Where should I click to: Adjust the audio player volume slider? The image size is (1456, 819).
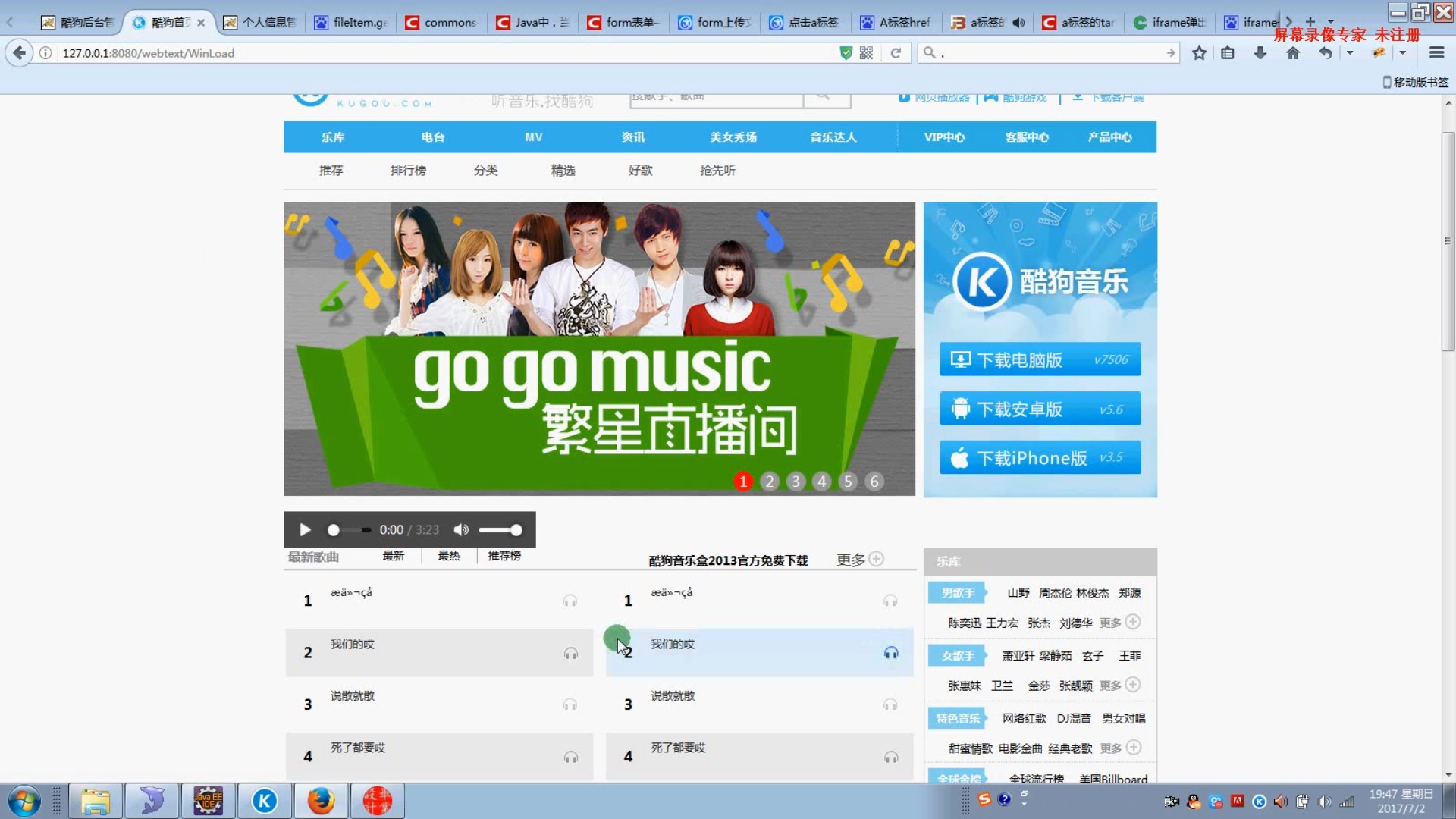pos(500,530)
